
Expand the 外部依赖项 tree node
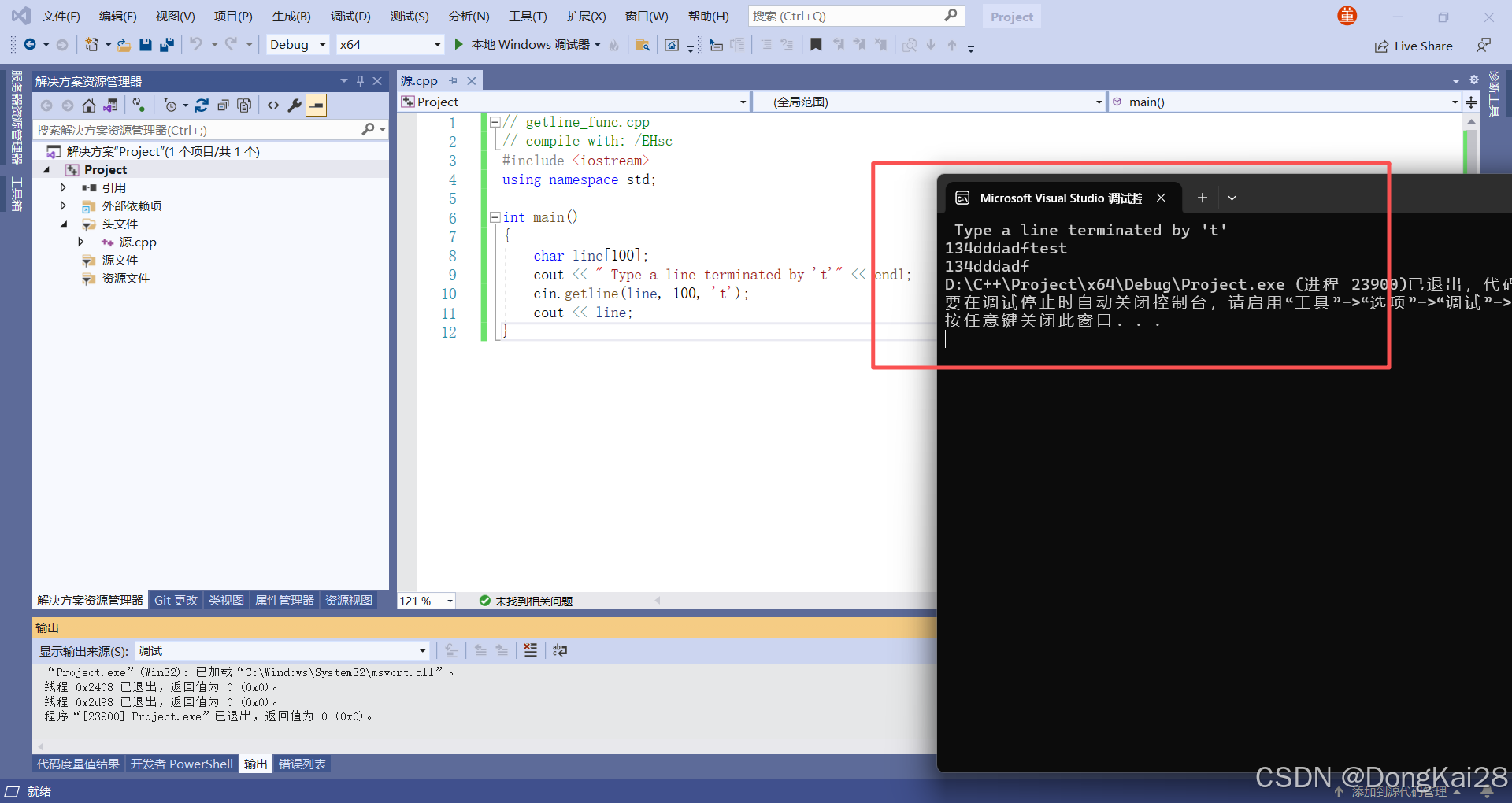click(63, 205)
